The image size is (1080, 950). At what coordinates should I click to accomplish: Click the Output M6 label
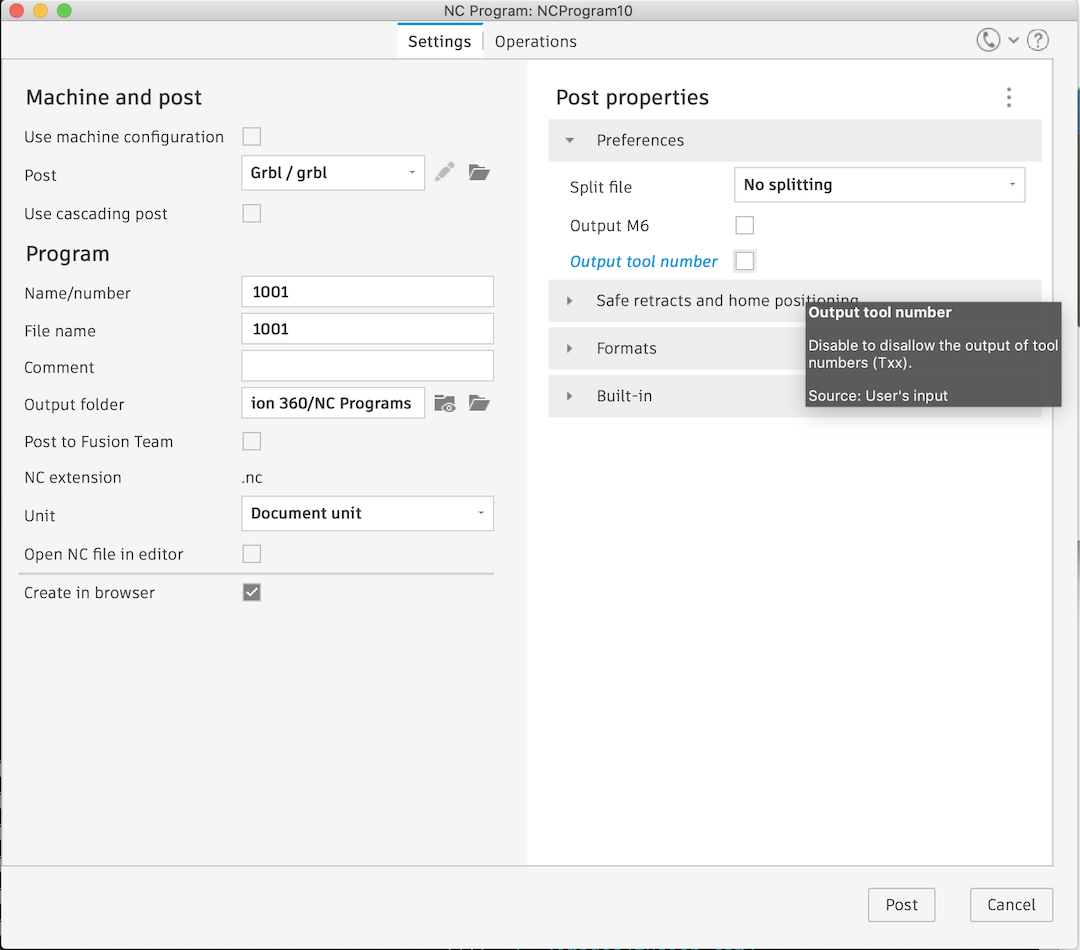pyautogui.click(x=609, y=226)
